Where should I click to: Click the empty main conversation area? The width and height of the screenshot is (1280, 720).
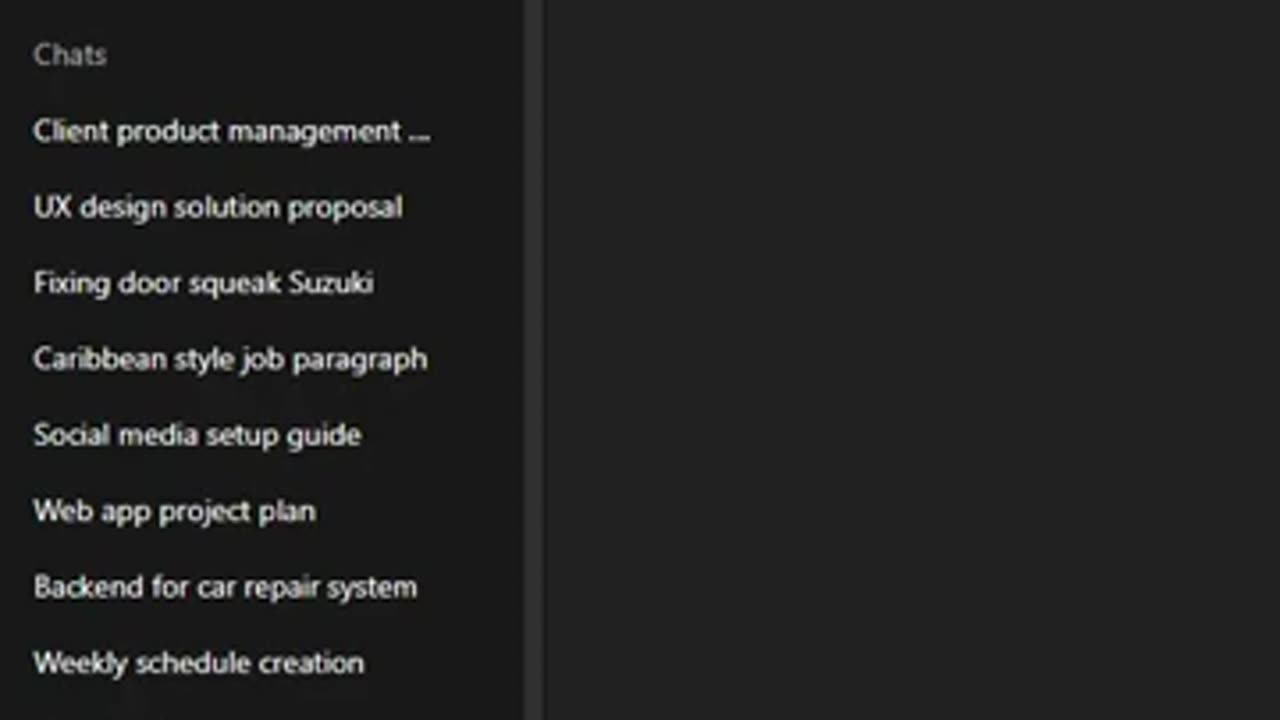tap(910, 360)
